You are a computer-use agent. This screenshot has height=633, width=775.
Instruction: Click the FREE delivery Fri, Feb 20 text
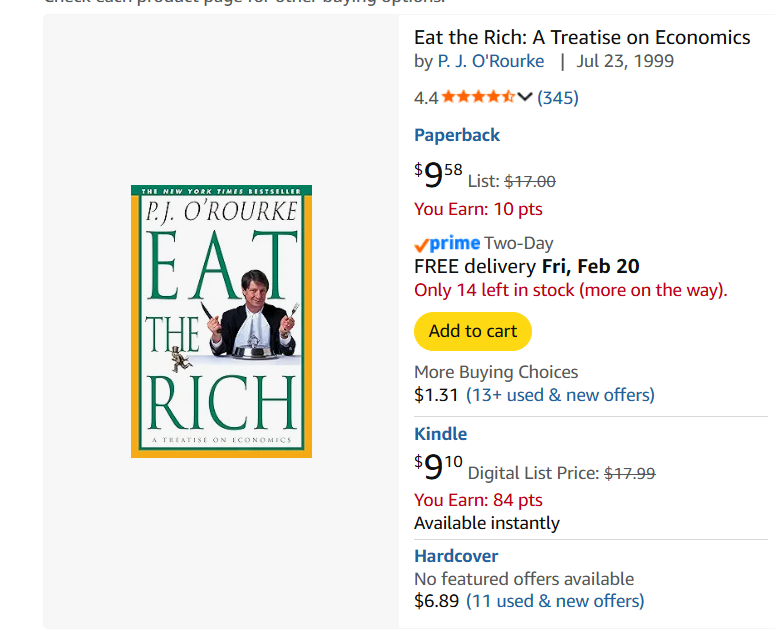tap(527, 267)
